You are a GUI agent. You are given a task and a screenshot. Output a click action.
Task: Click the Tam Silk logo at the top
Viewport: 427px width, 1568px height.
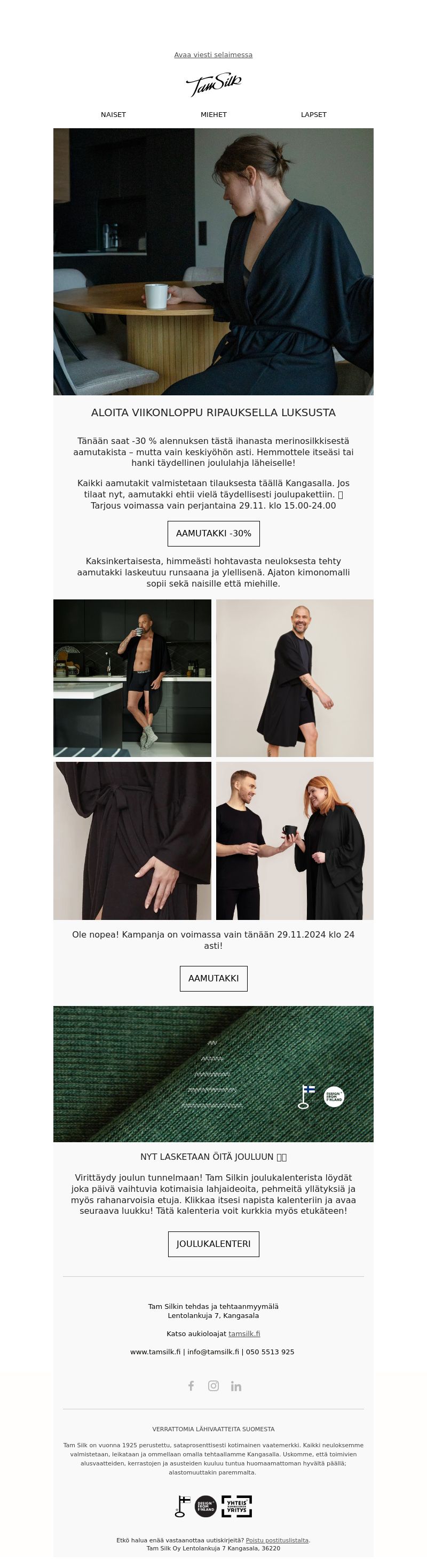(x=213, y=84)
